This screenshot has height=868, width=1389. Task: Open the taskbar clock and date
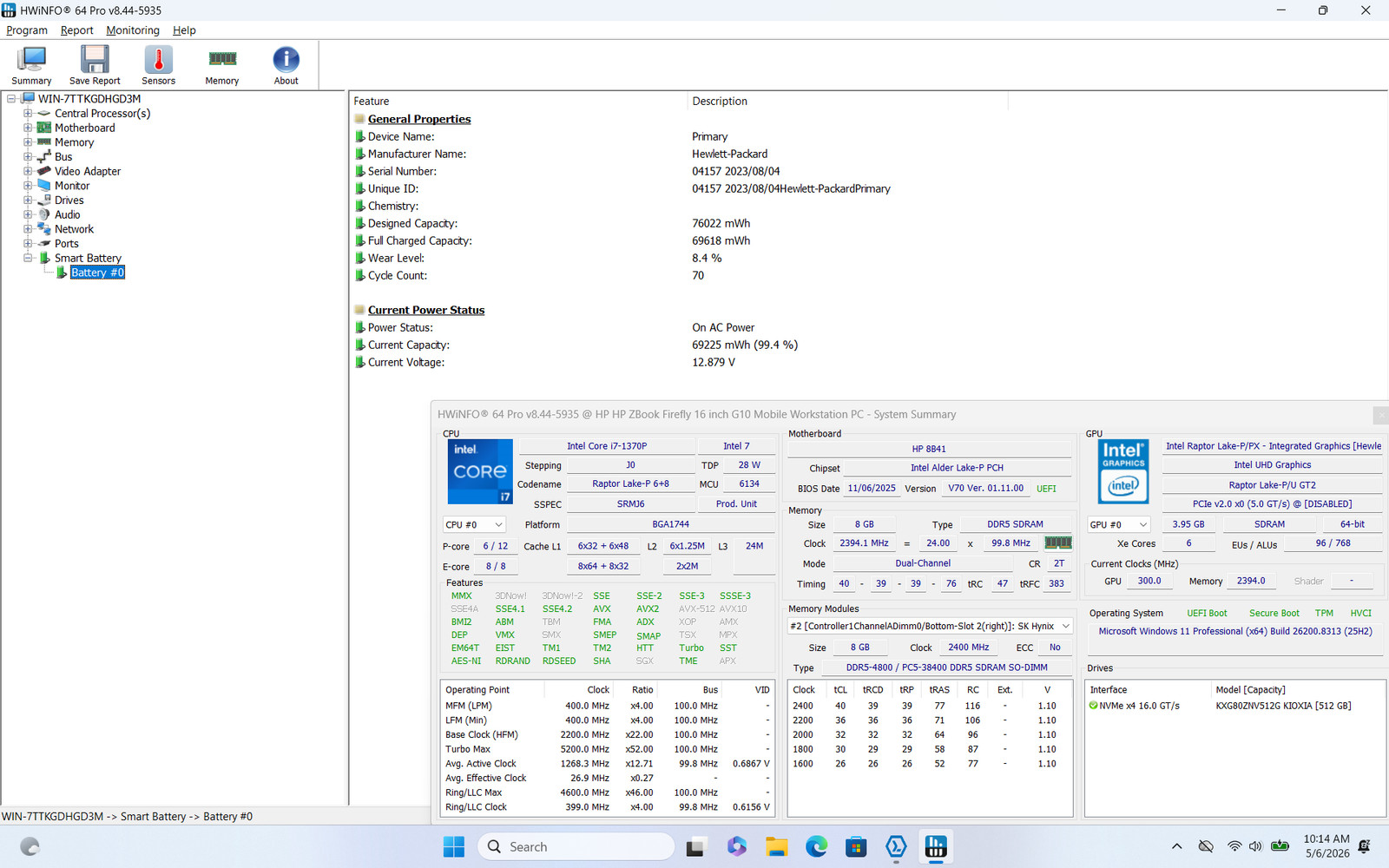pos(1326,846)
